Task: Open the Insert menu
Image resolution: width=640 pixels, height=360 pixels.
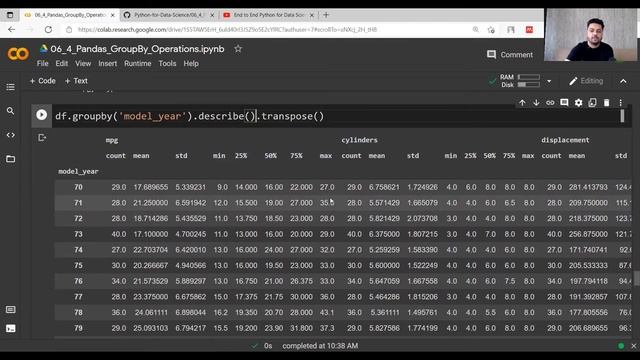Action: [x=107, y=64]
